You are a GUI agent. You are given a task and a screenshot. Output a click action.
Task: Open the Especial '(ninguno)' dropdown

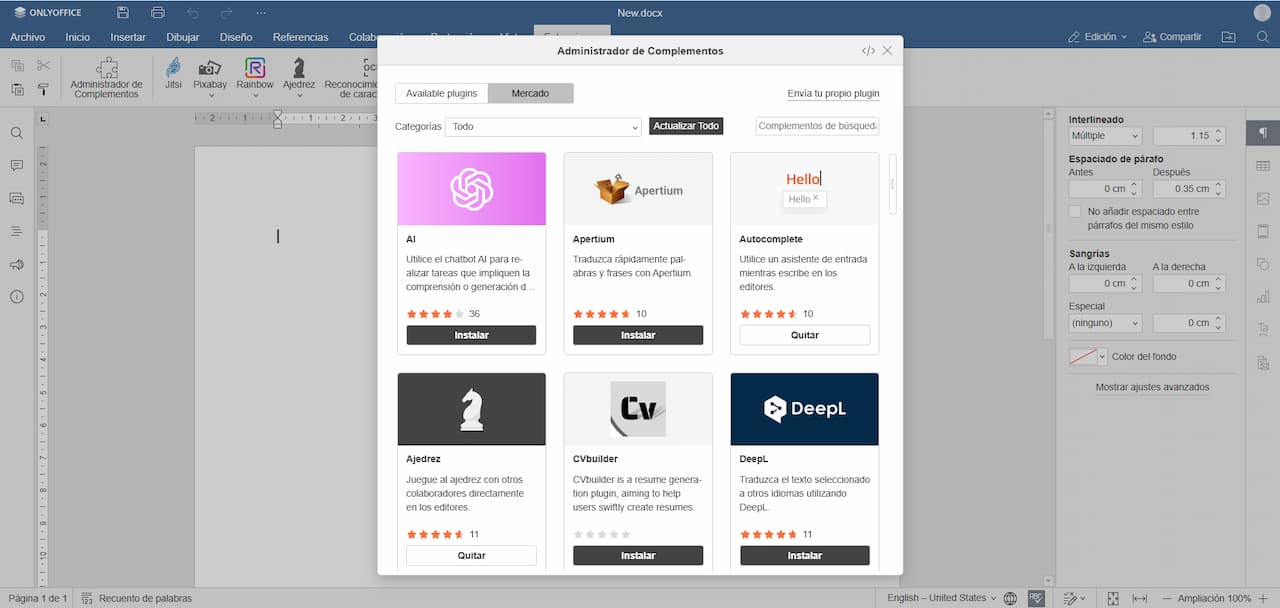(1105, 323)
